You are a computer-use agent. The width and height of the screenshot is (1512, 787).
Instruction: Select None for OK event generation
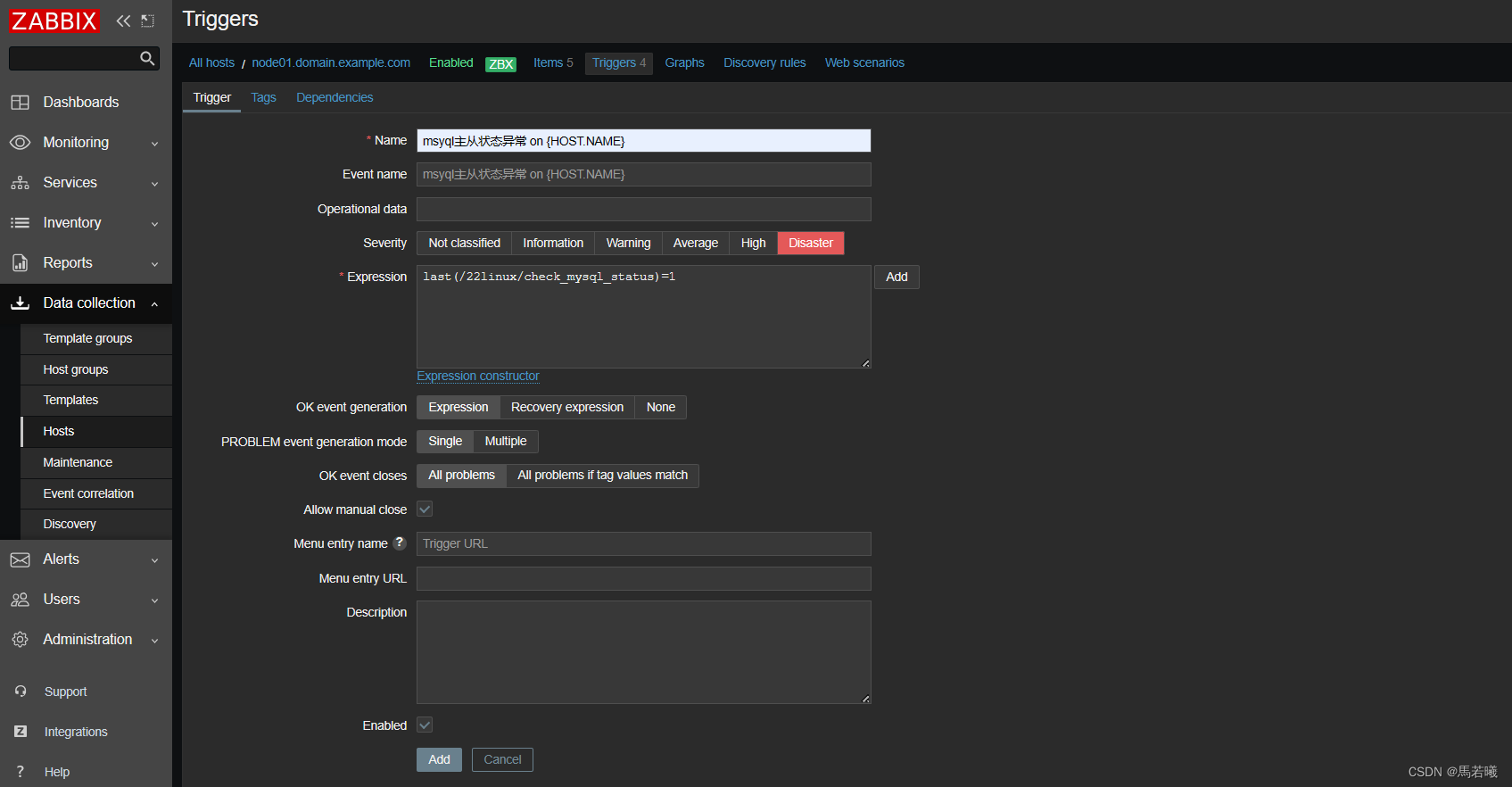pyautogui.click(x=660, y=407)
